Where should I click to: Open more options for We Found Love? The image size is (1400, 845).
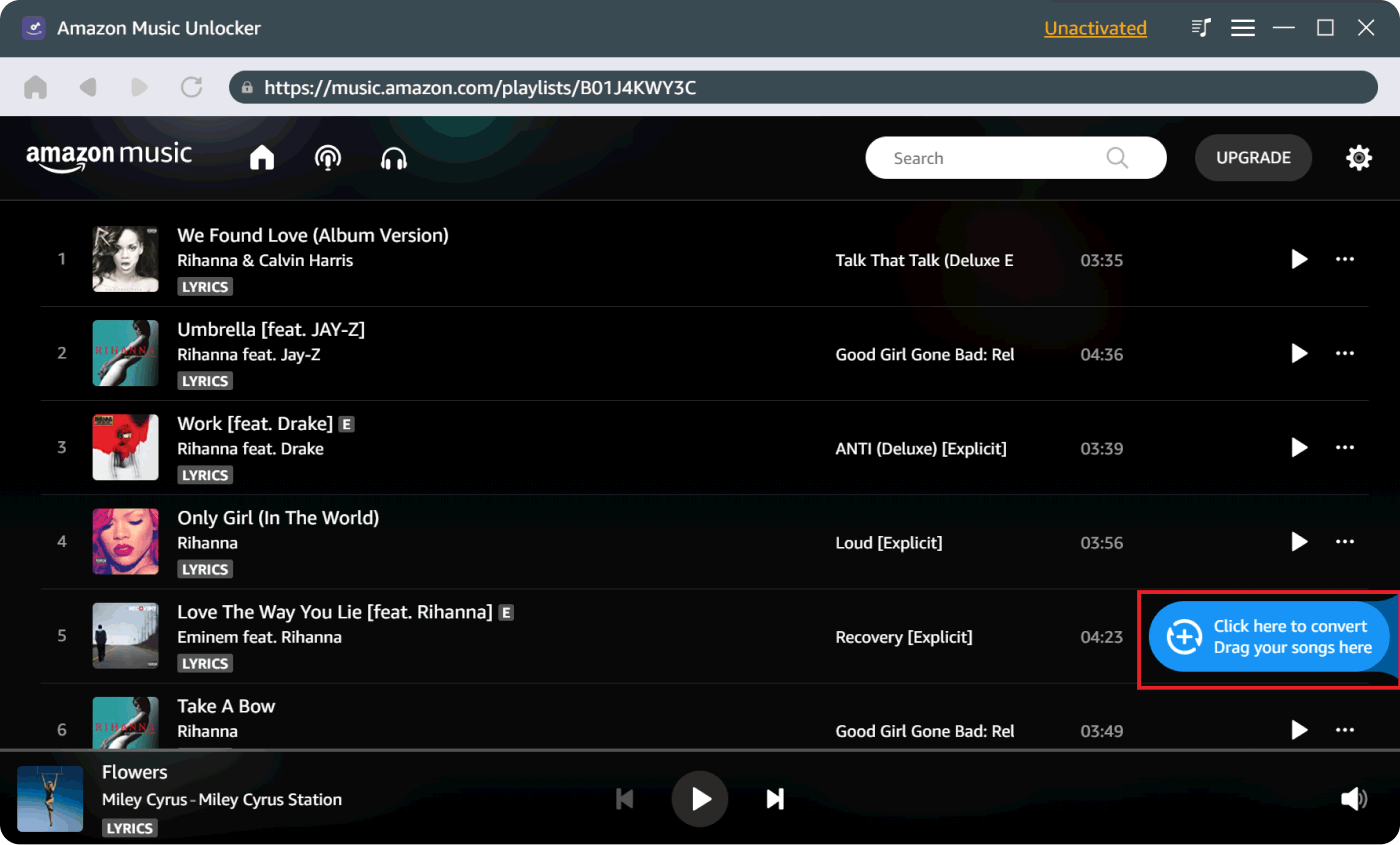[1345, 259]
